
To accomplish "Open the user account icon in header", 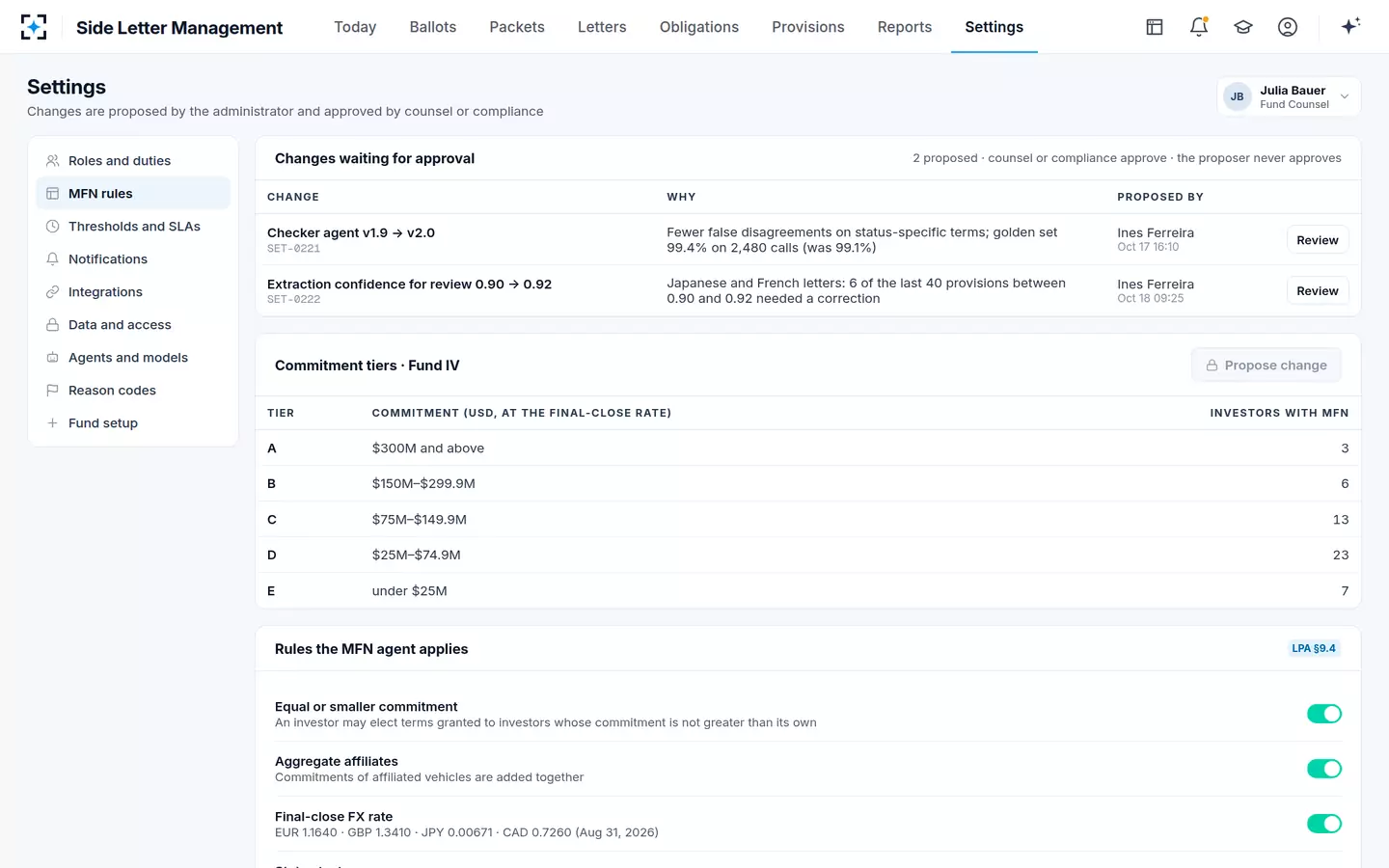I will pyautogui.click(x=1288, y=27).
